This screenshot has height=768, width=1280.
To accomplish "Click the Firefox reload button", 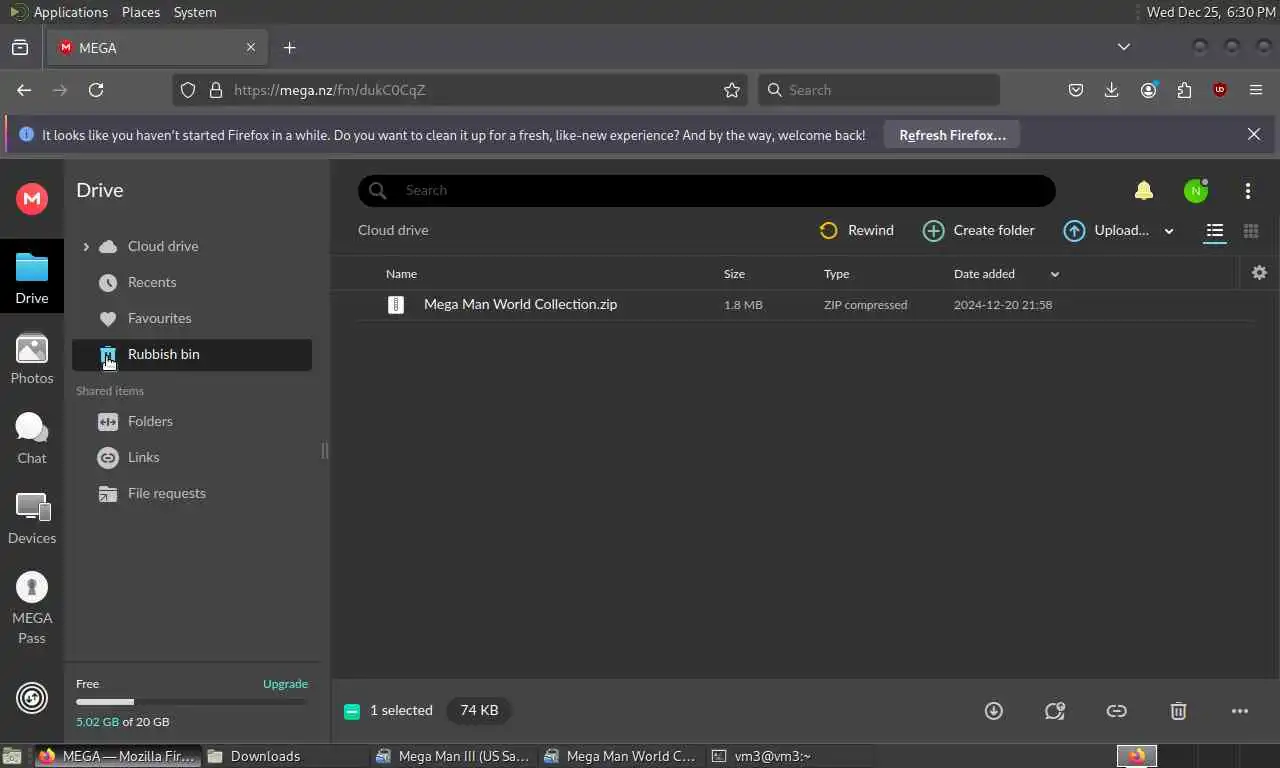I will pos(96,90).
